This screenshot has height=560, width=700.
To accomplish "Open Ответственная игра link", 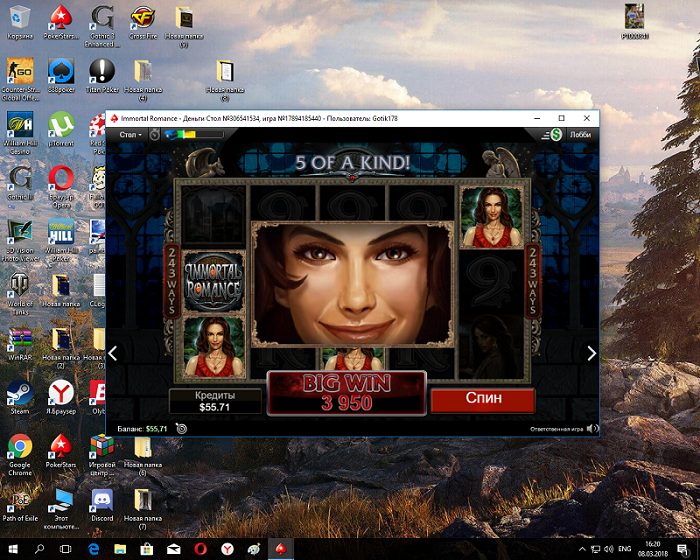I will pos(556,429).
